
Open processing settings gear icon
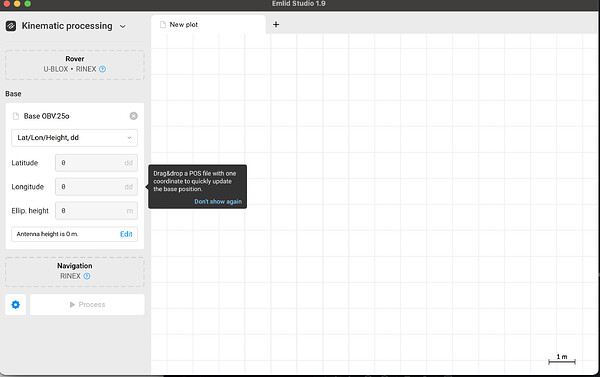point(16,305)
